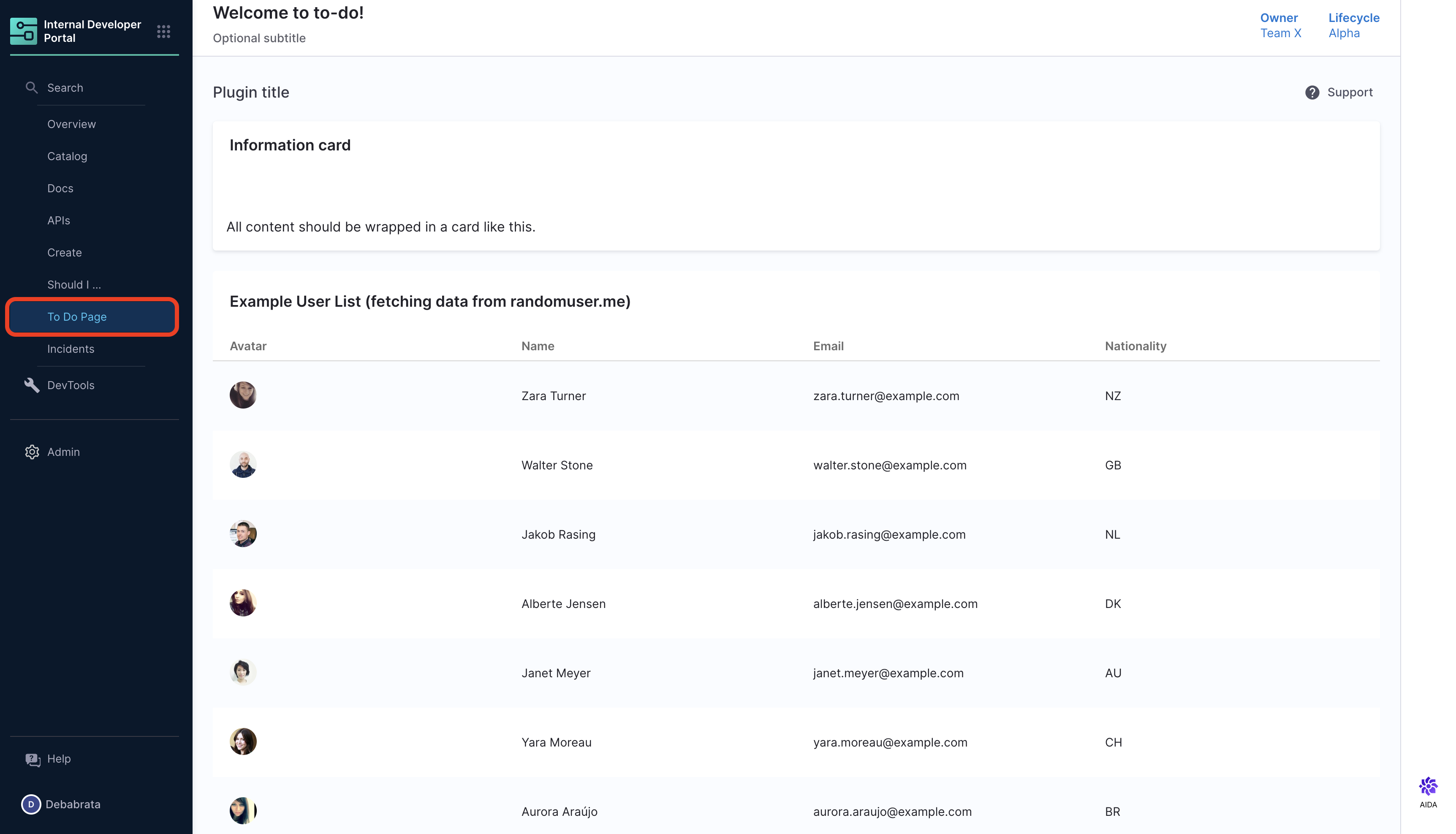Click the Internal Developer Portal logo
Image resolution: width=1456 pixels, height=834 pixels.
tap(24, 31)
